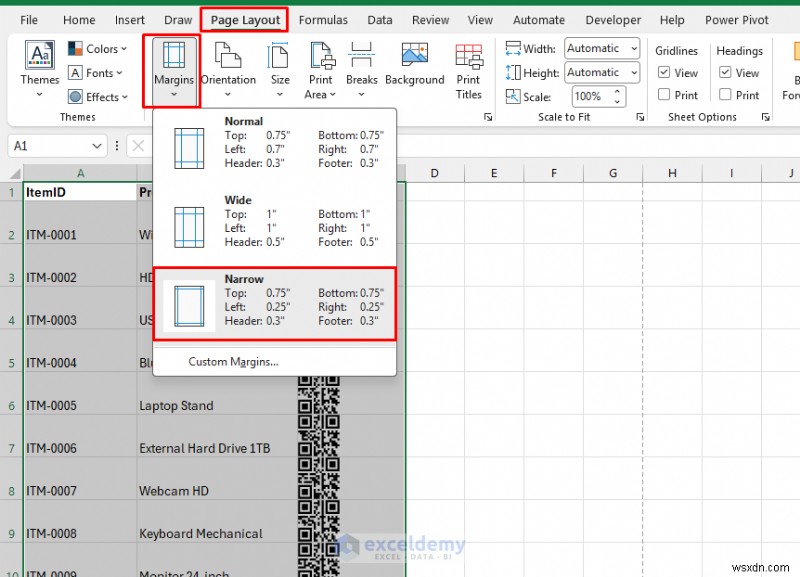Open theme Colors options
Image resolution: width=800 pixels, height=577 pixels.
97,48
